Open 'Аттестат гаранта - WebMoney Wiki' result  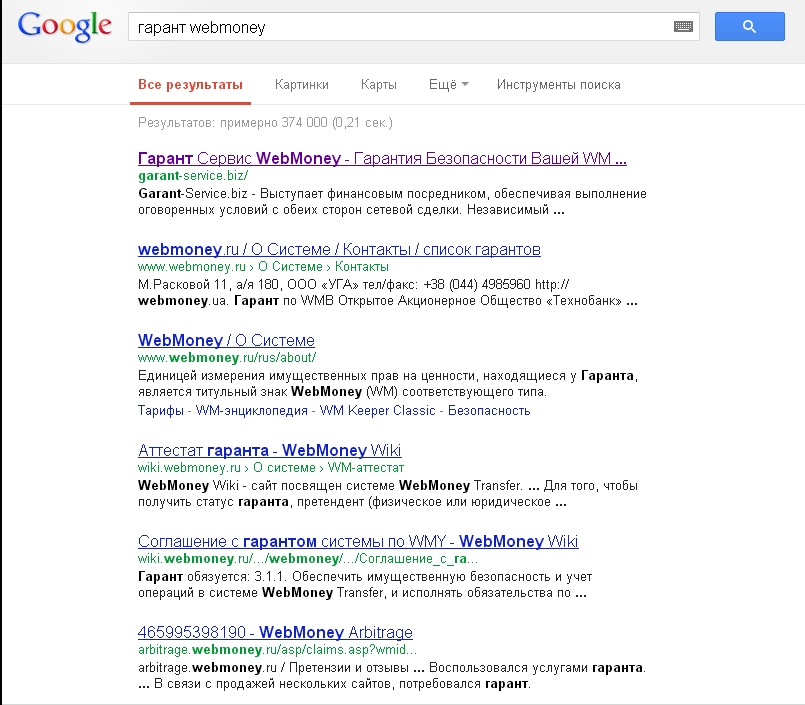click(269, 451)
